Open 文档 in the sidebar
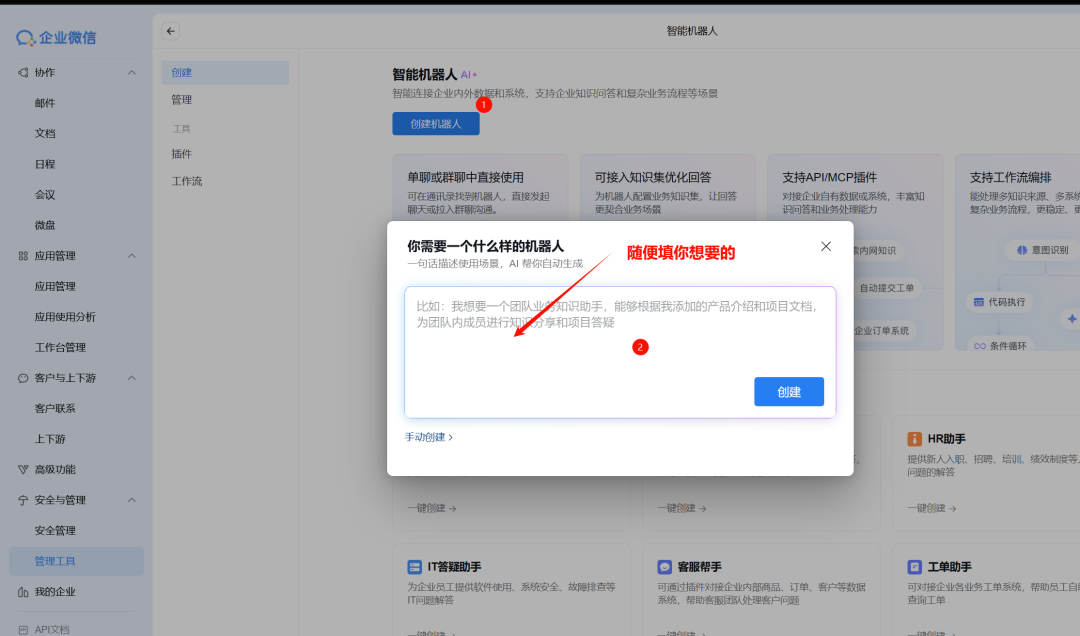The width and height of the screenshot is (1080, 636). coord(45,133)
